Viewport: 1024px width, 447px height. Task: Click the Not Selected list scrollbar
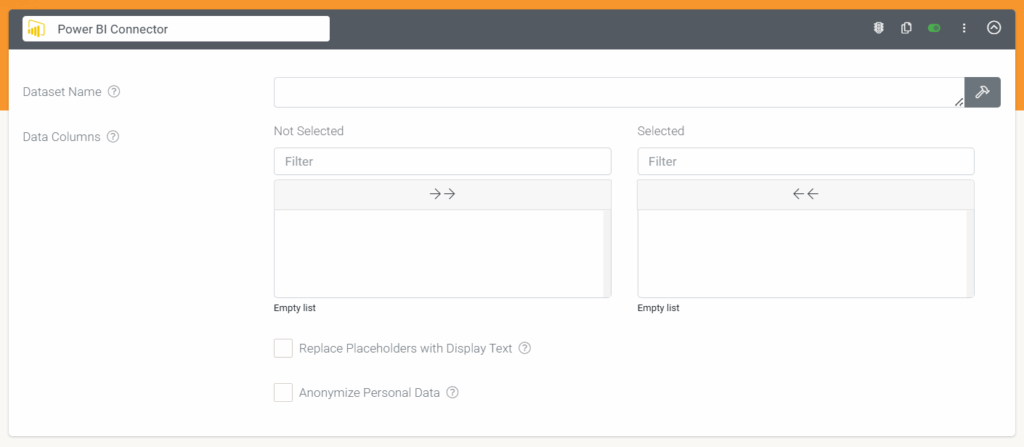coord(607,254)
